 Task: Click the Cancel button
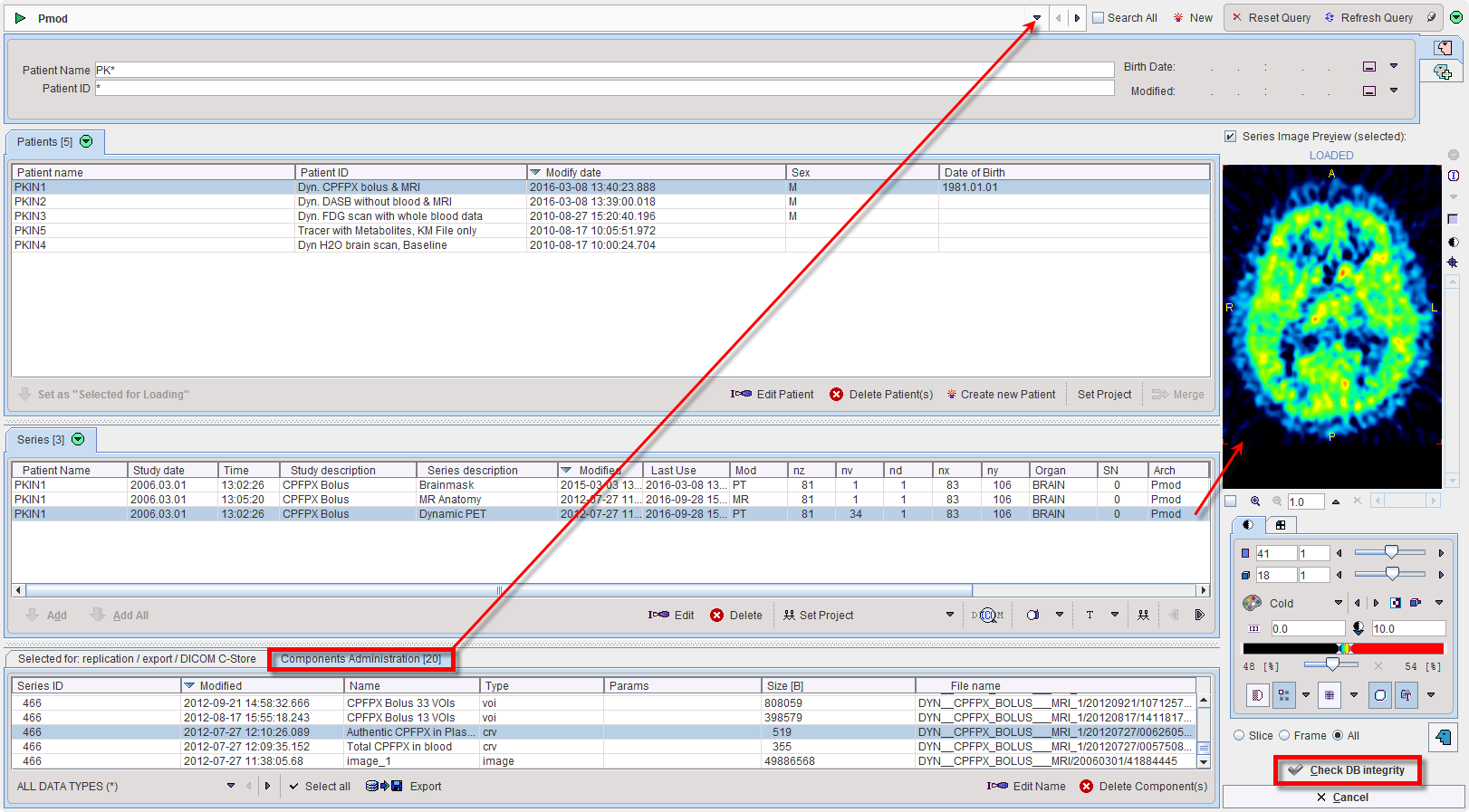1343,798
